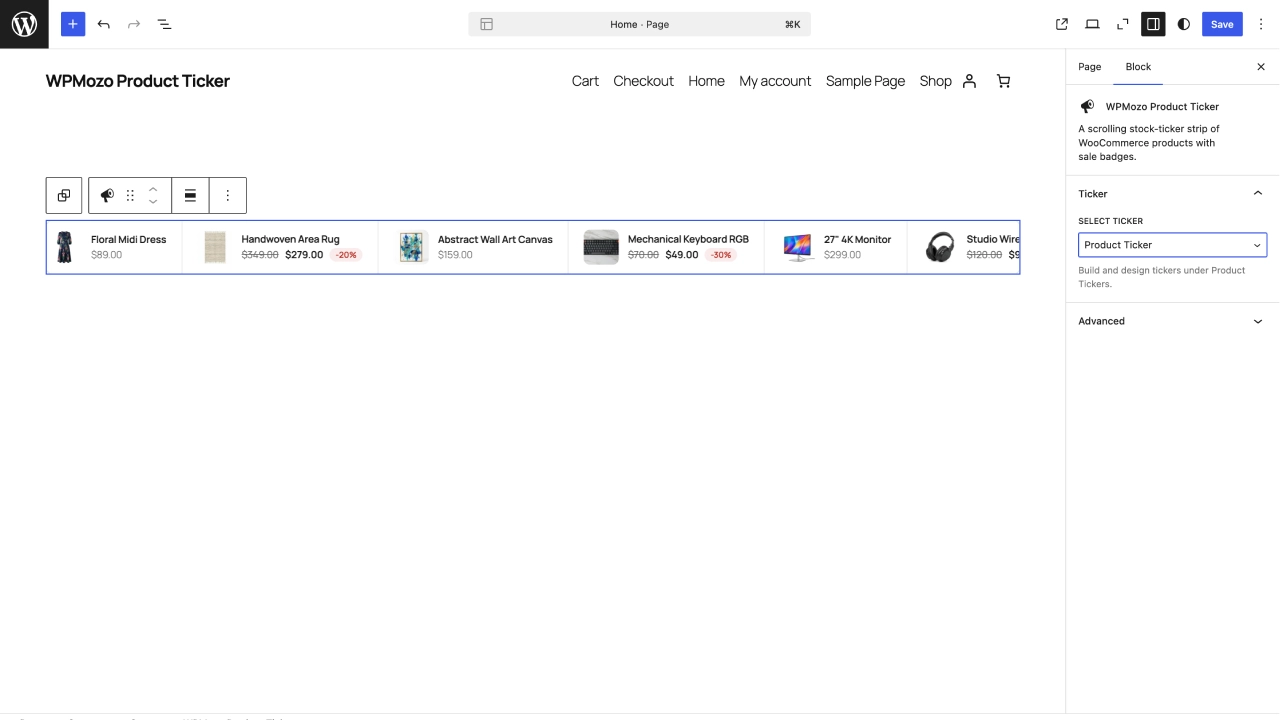
Task: Toggle the Settings sidebar panel
Action: pyautogui.click(x=1153, y=24)
